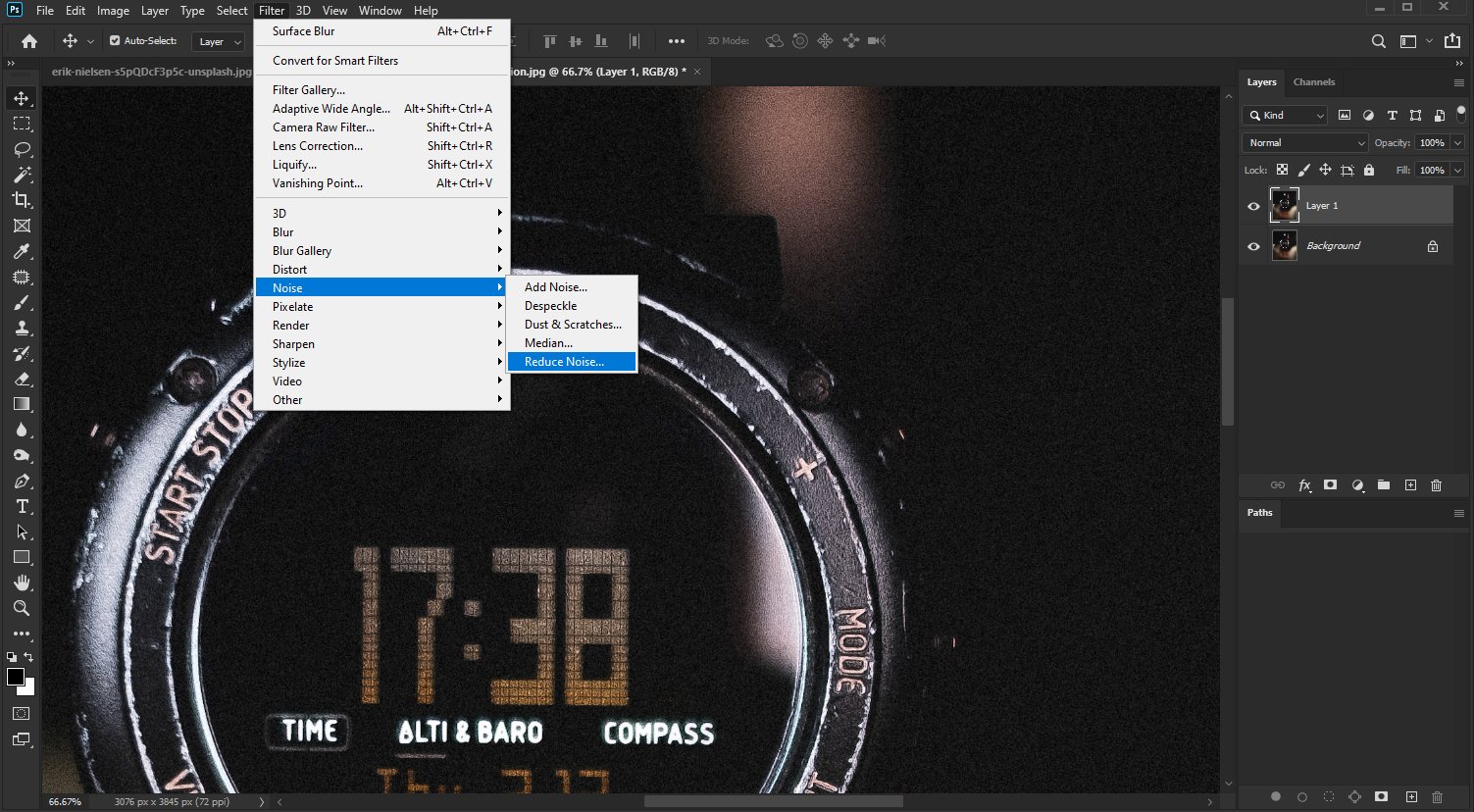Select the Brush tool

point(22,302)
